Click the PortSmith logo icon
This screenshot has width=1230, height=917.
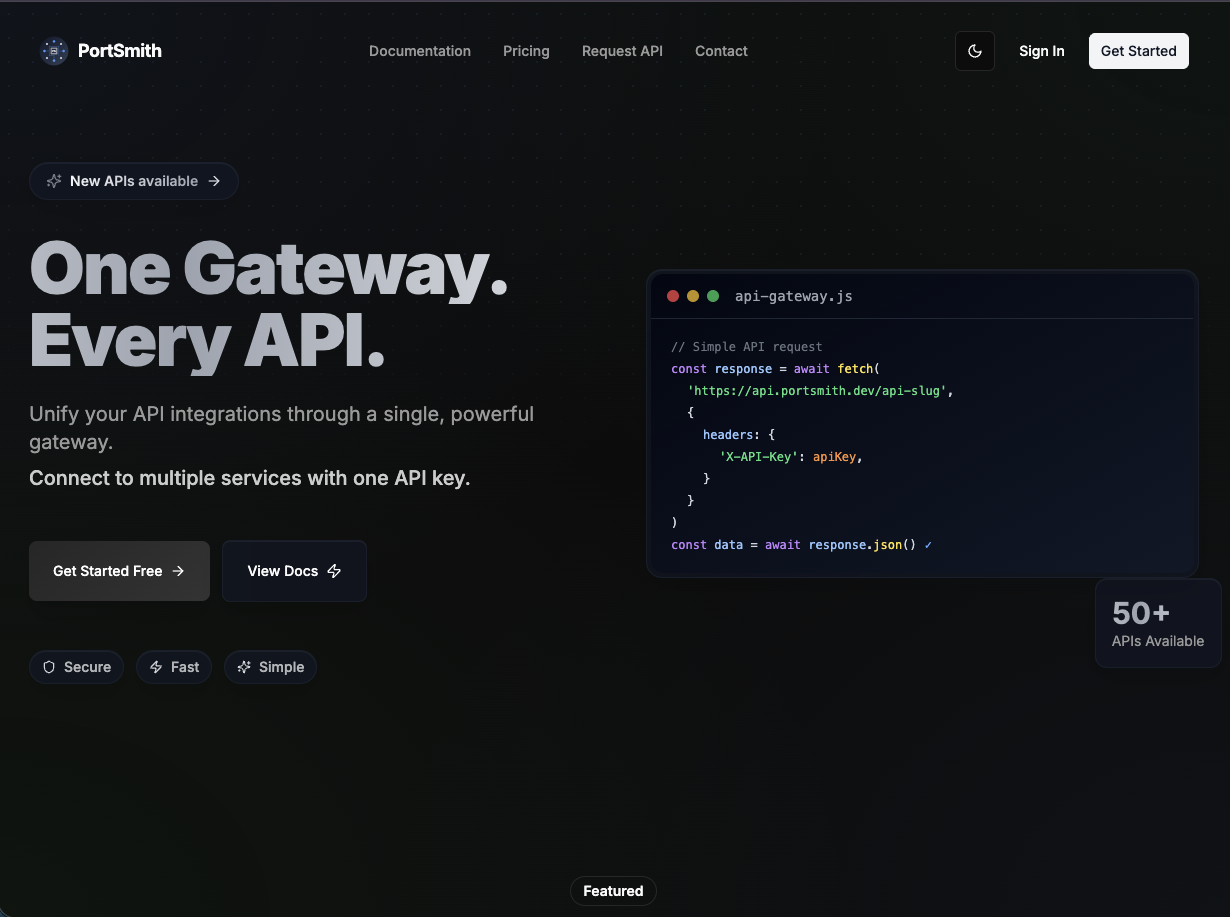click(x=54, y=51)
